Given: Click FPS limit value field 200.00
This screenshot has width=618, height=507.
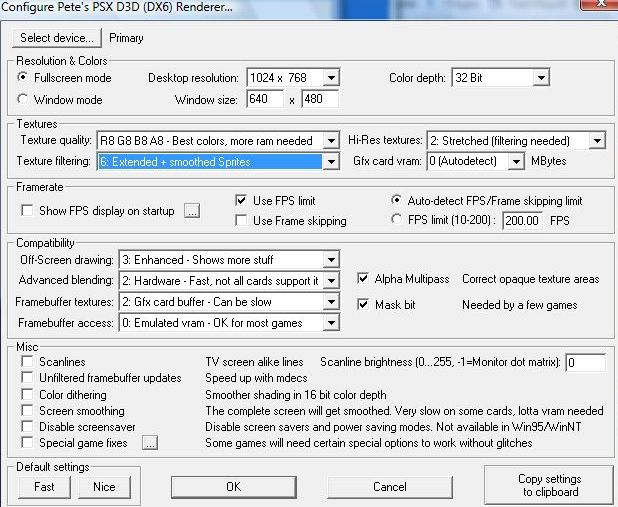Looking at the screenshot, I should pyautogui.click(x=523, y=220).
